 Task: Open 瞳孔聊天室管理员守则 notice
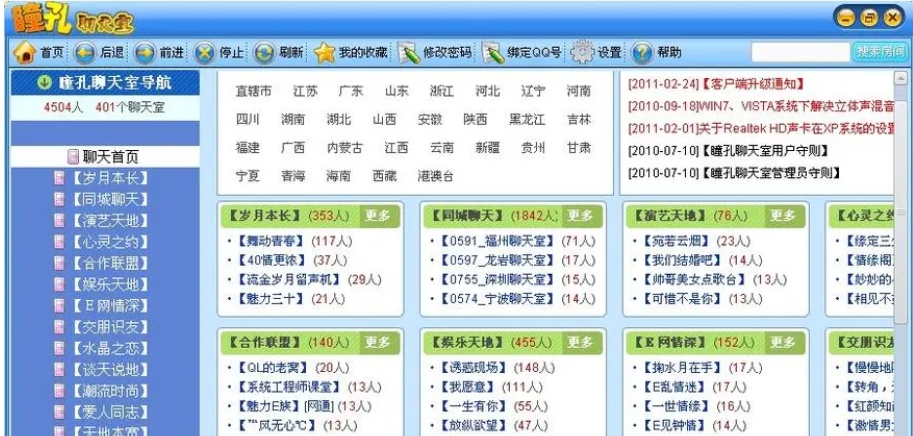click(734, 173)
